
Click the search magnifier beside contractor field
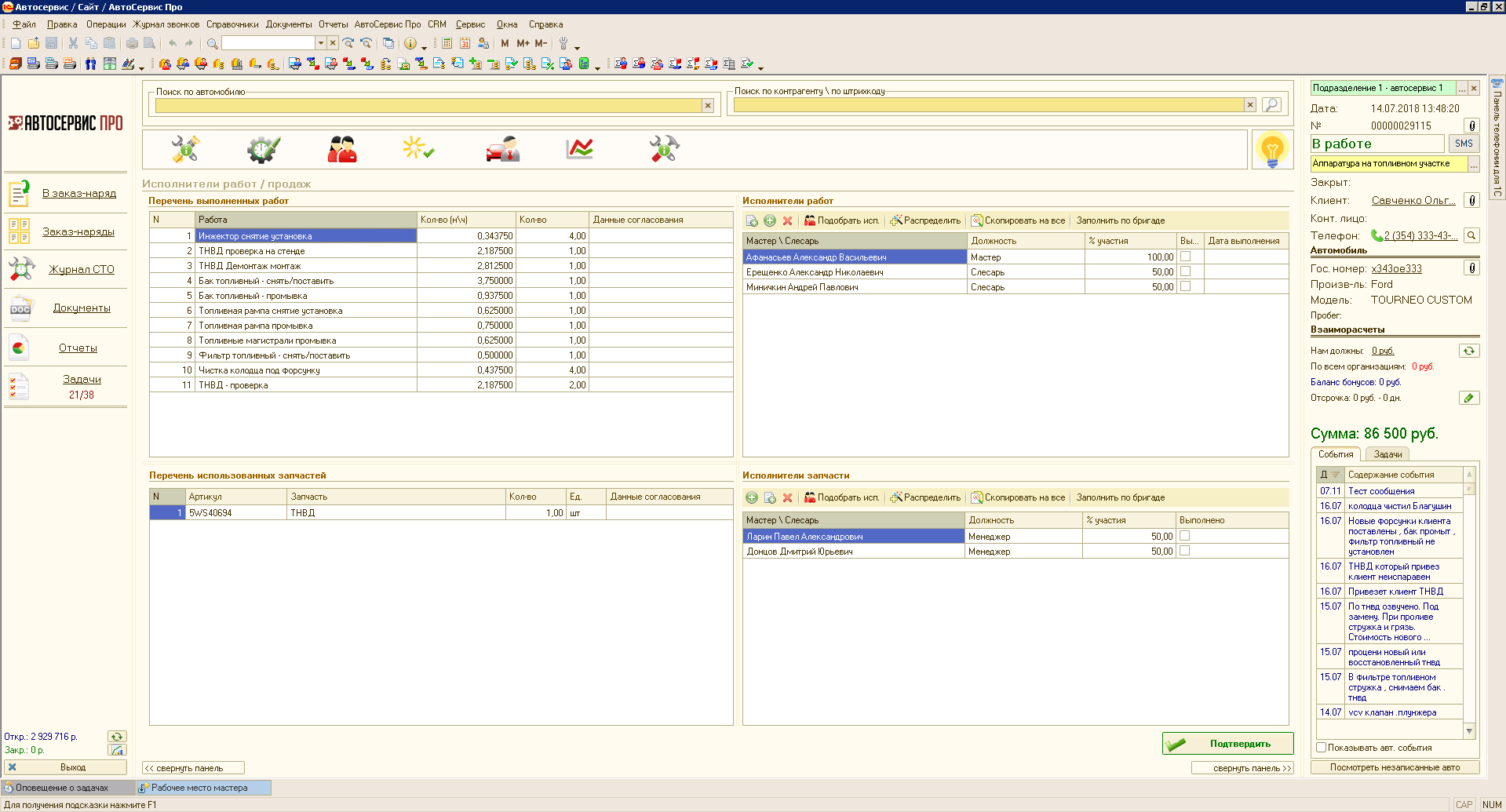pos(1271,104)
